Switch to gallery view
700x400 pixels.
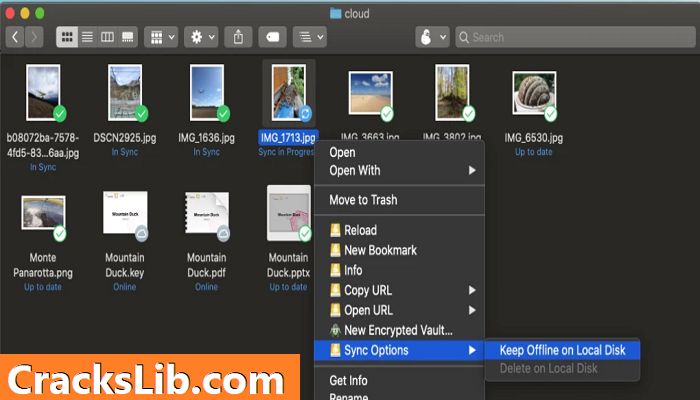pos(128,37)
